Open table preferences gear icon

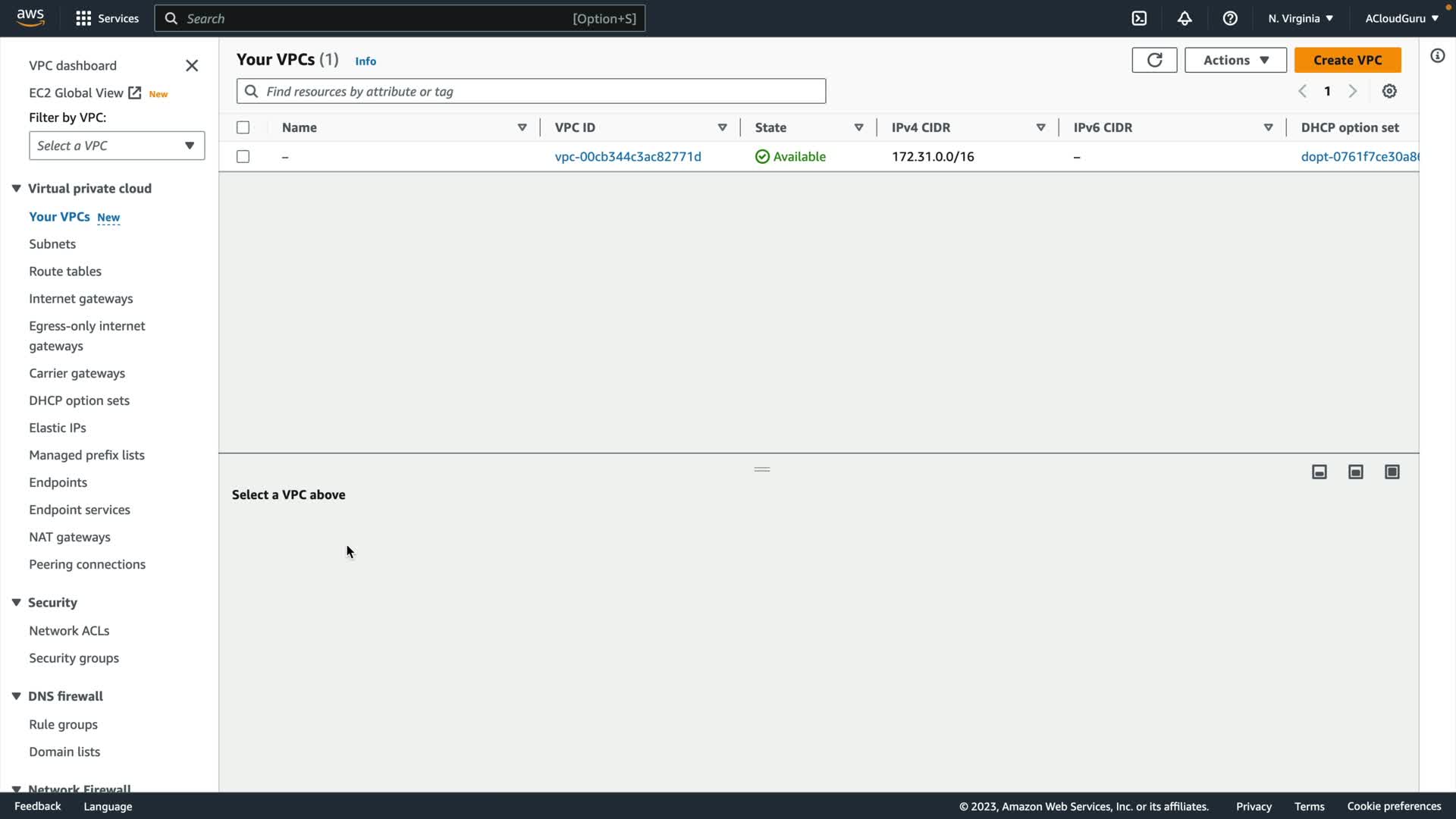1389,91
